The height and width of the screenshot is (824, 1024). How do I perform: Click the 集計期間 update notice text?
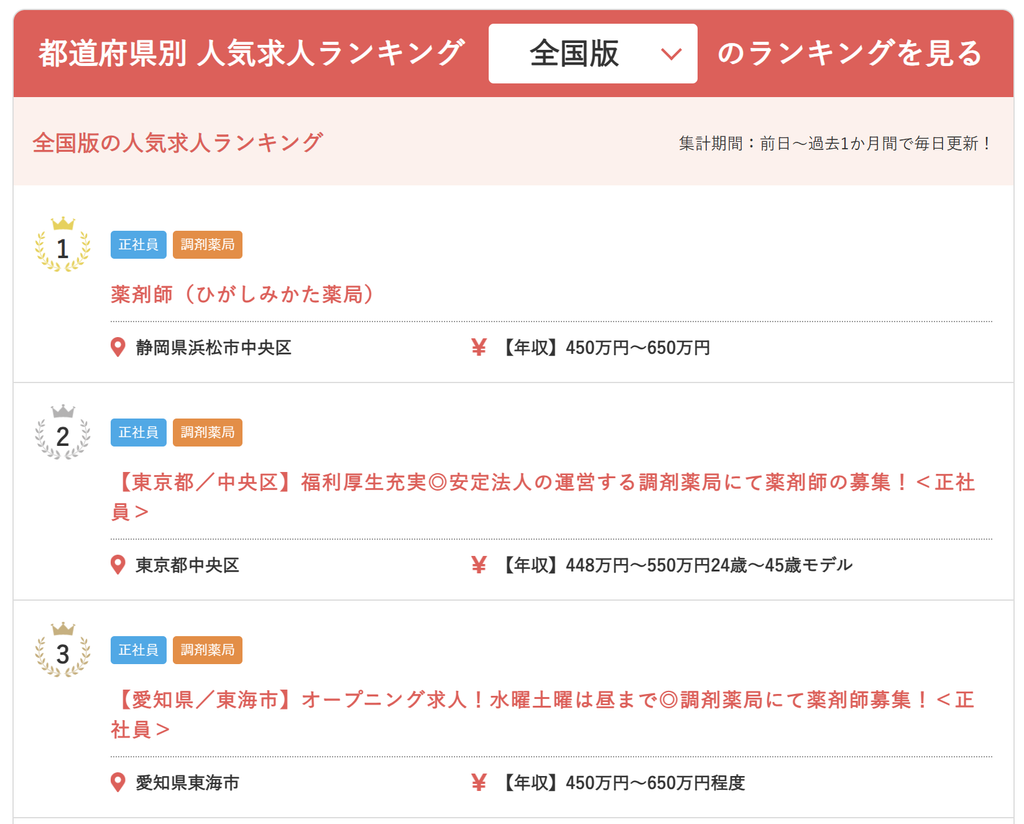click(x=835, y=144)
